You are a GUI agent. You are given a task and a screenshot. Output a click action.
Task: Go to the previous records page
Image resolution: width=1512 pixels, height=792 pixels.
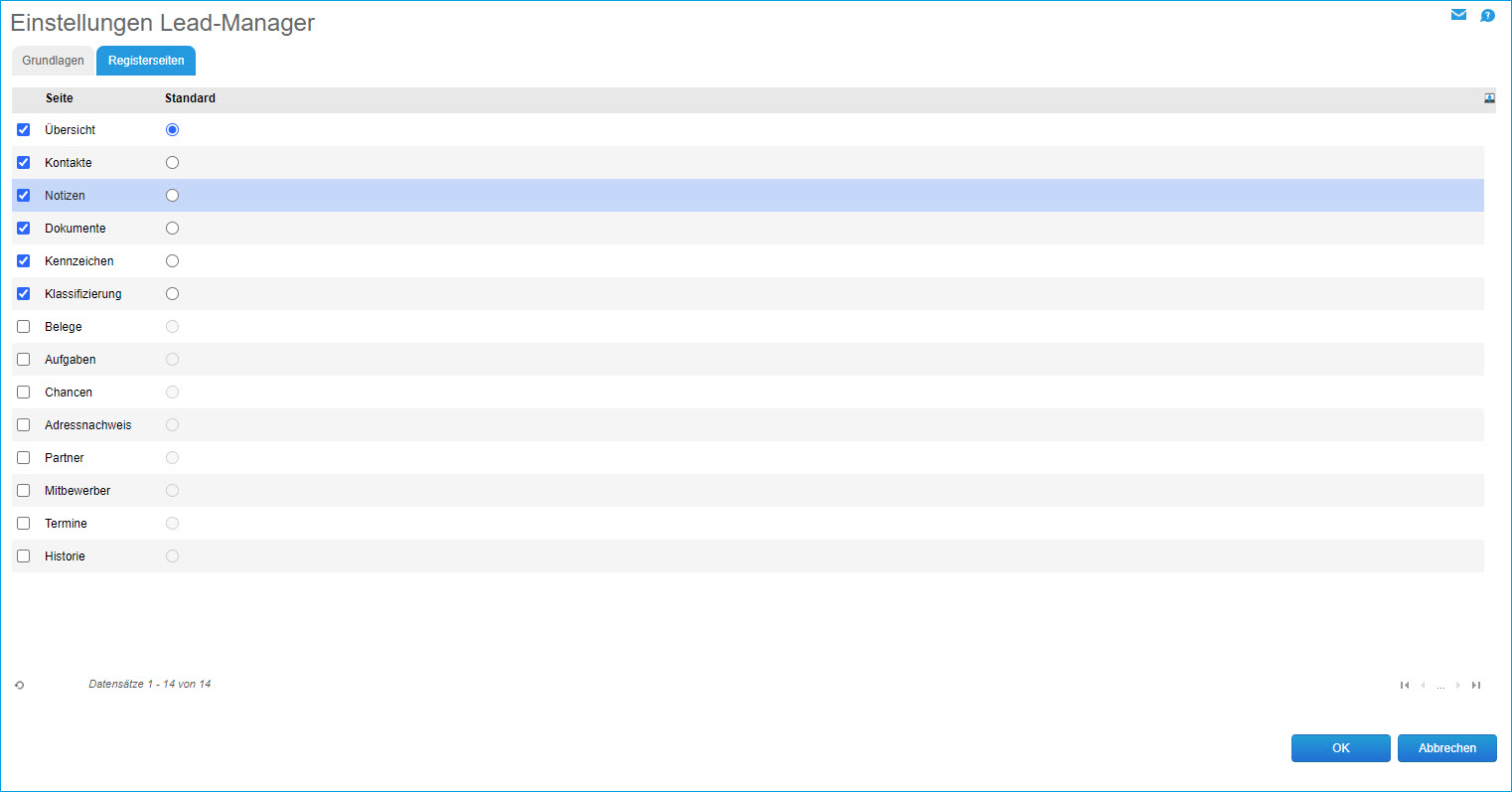pos(1423,685)
